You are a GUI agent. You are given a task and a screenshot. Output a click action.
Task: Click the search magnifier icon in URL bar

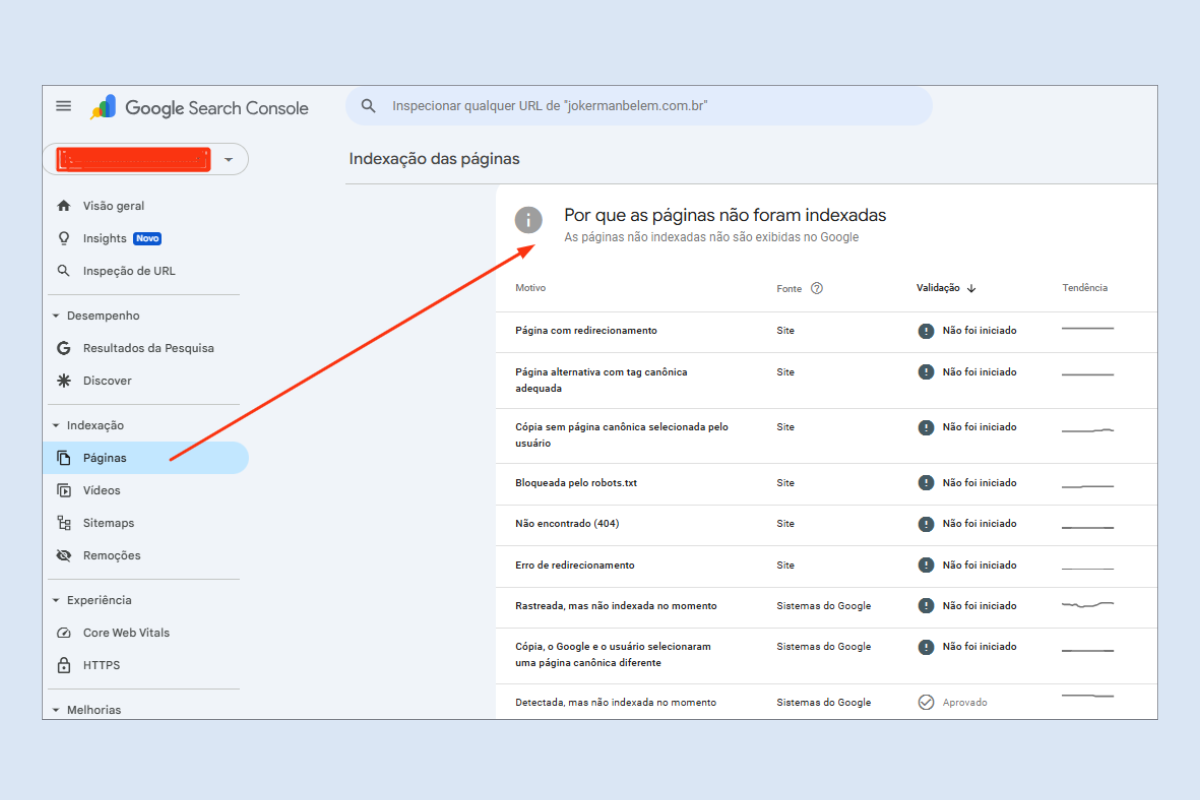(369, 106)
